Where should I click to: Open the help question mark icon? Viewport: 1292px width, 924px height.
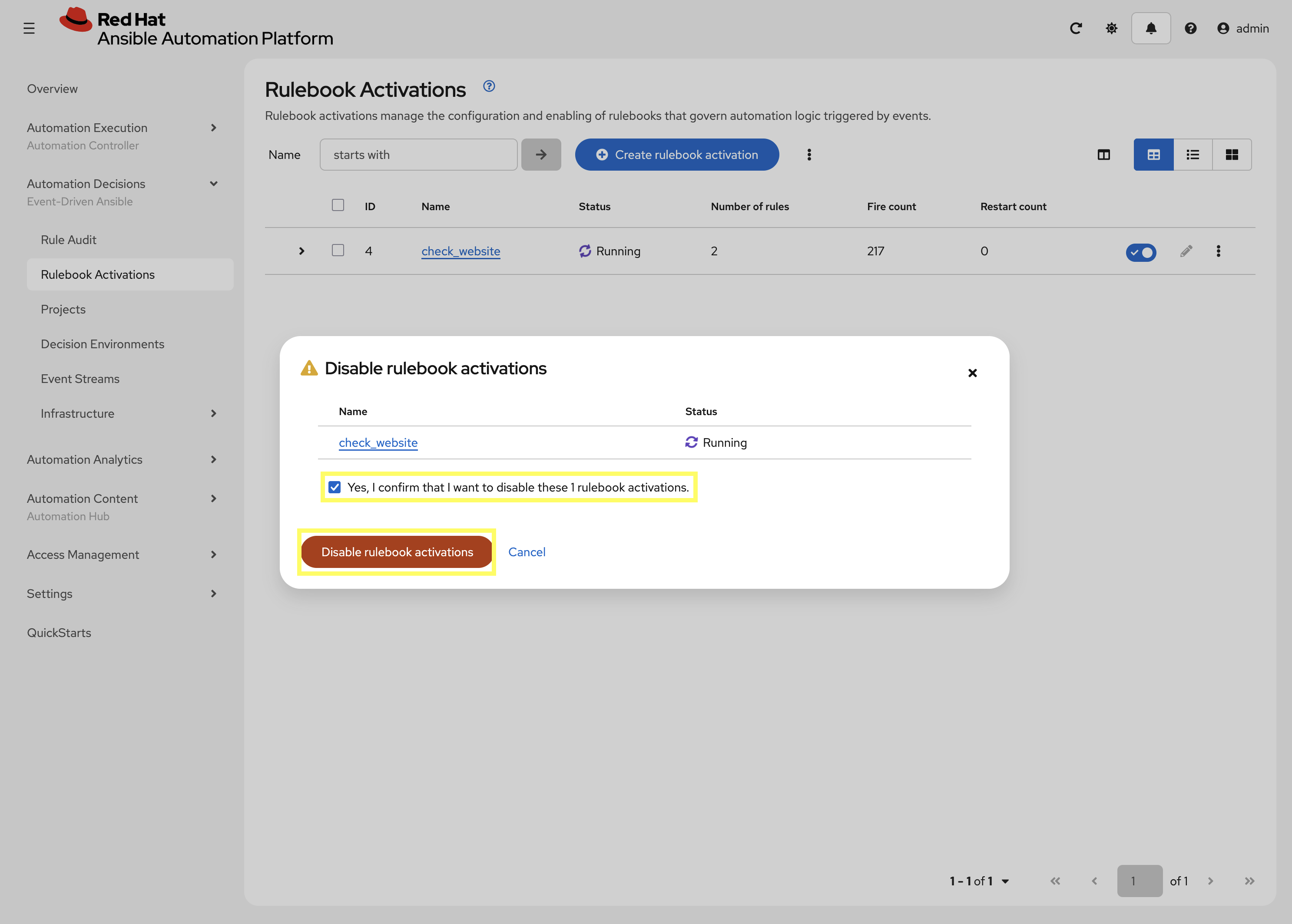(x=1190, y=28)
